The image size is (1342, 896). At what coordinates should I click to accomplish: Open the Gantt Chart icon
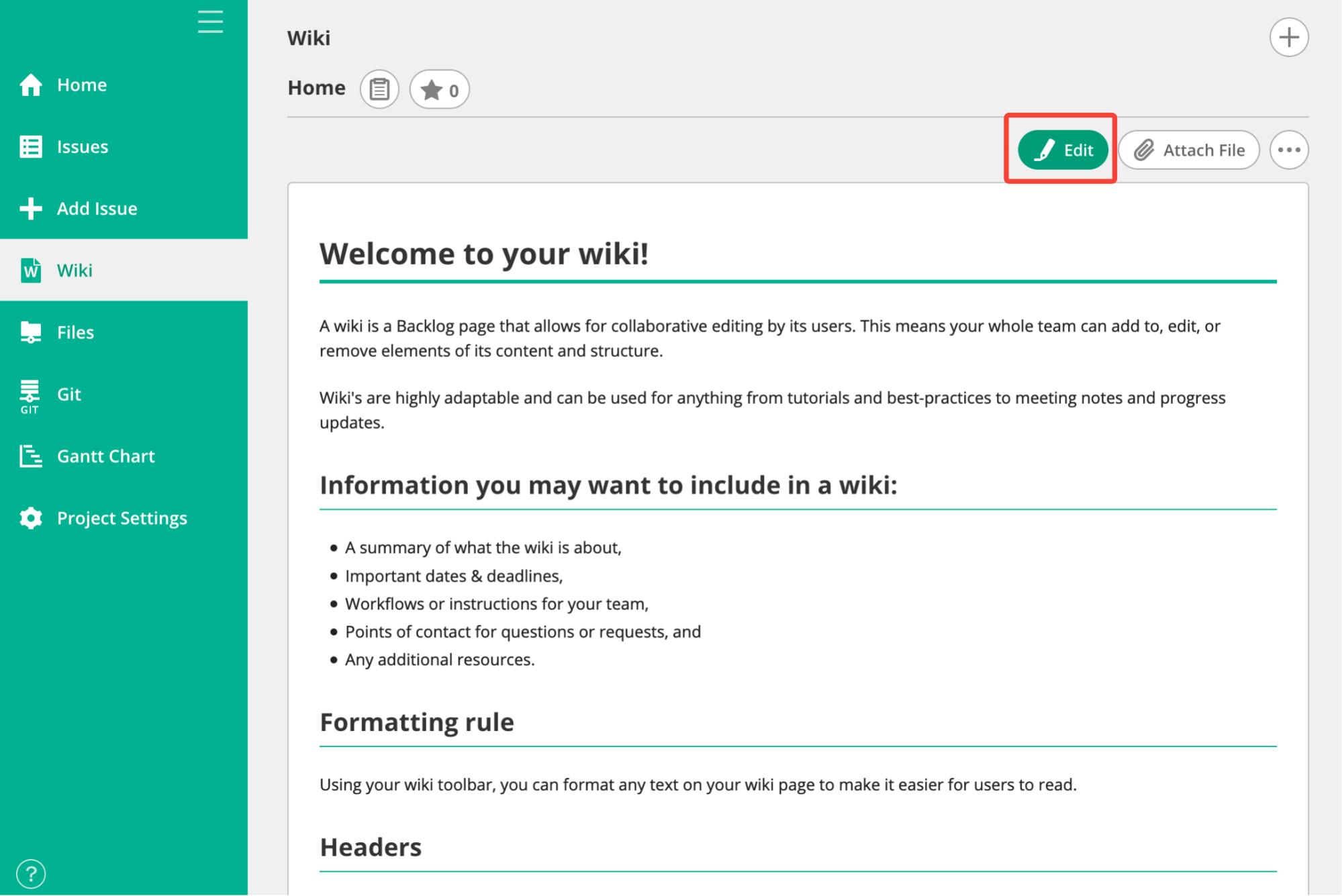tap(31, 456)
